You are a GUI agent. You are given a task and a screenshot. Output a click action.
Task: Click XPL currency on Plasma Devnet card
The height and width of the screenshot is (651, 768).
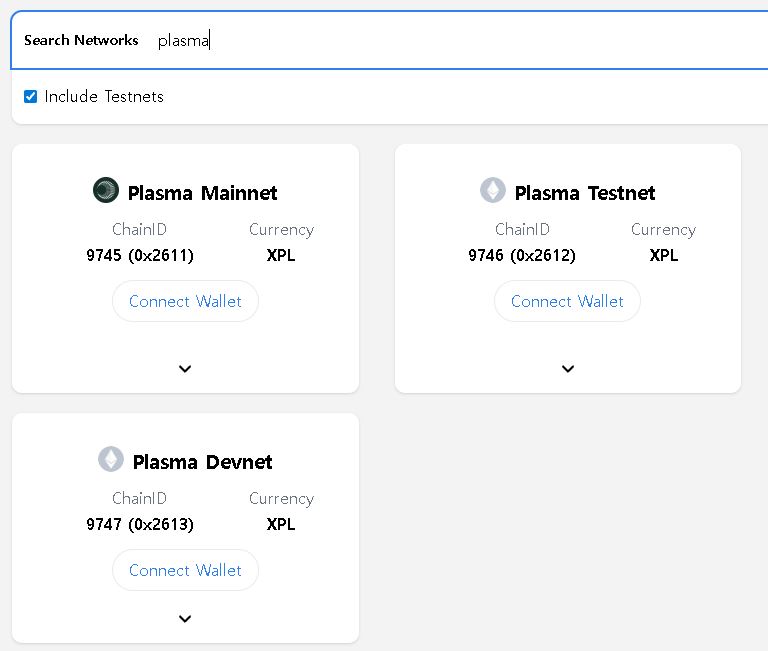281,524
